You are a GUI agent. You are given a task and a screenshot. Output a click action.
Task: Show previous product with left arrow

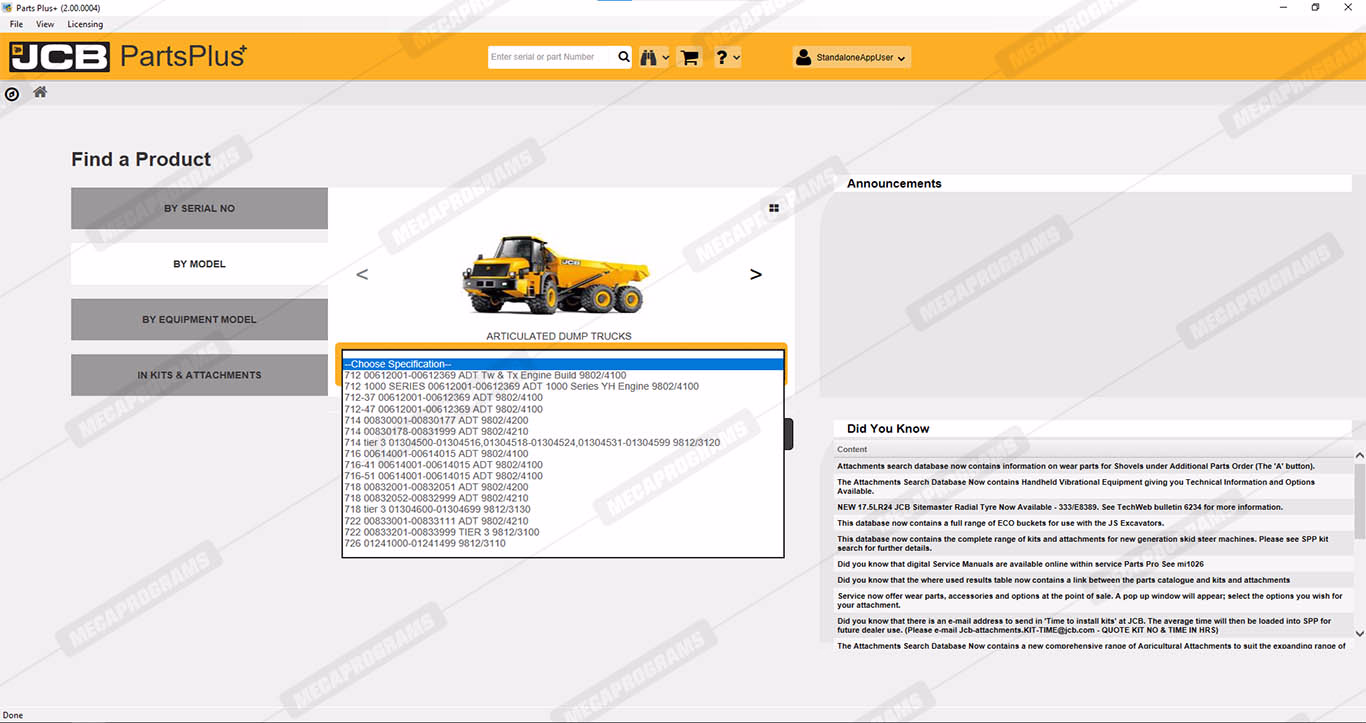coord(362,274)
